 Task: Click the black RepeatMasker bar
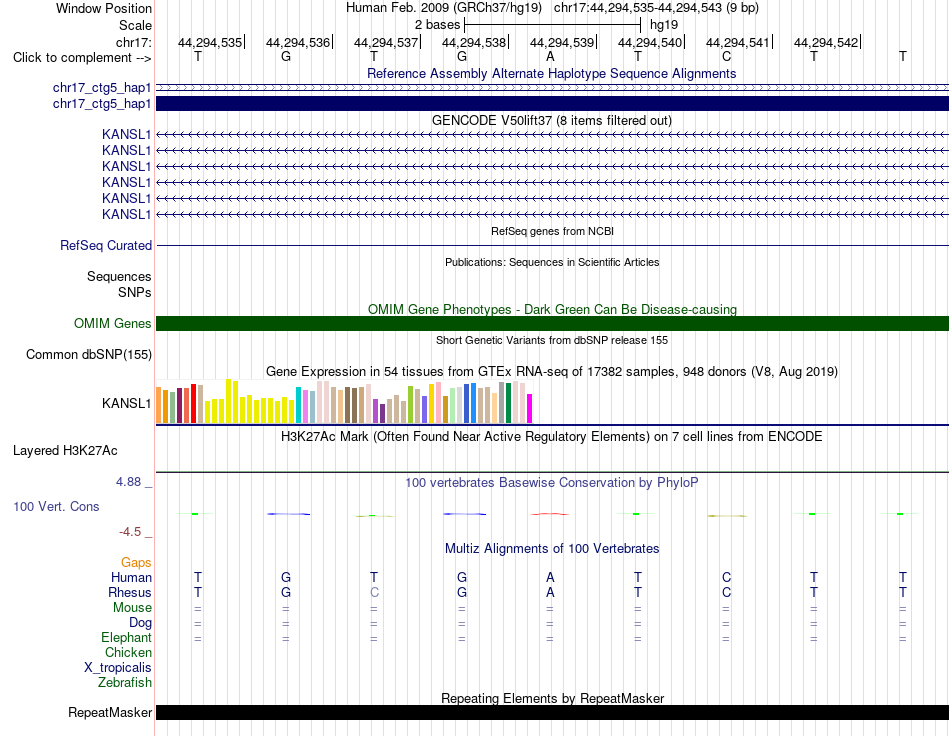[552, 712]
